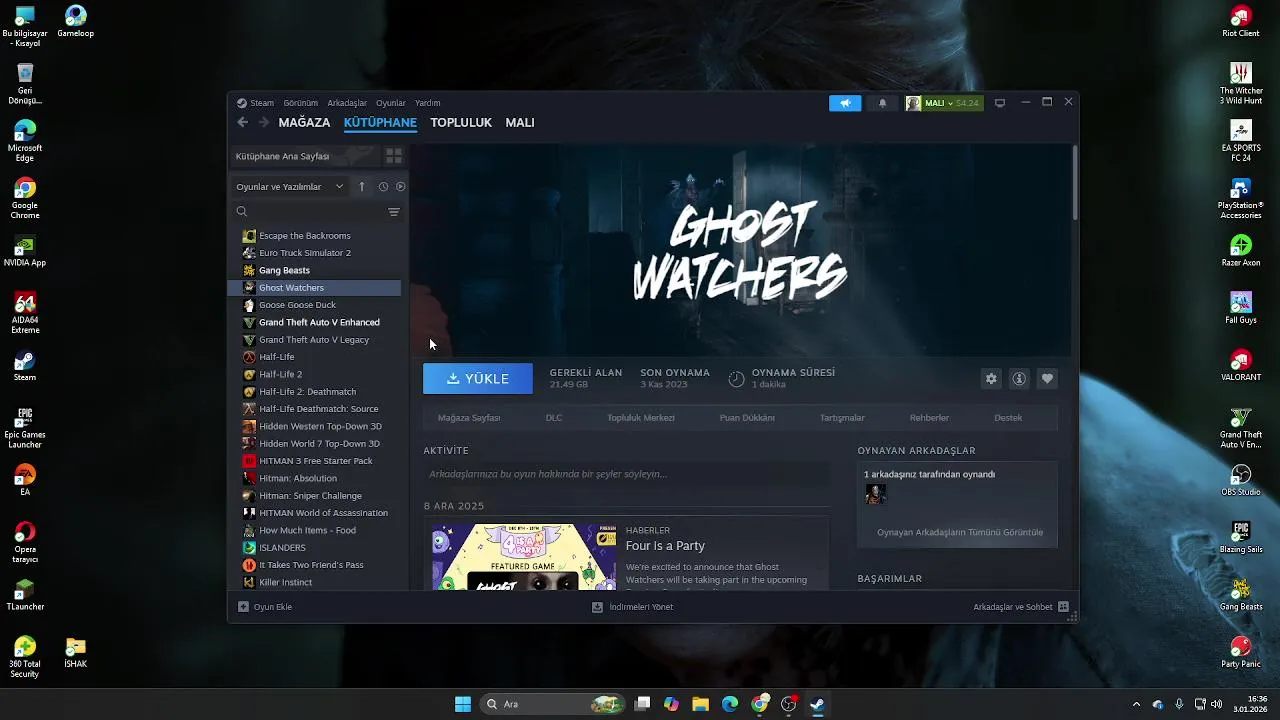Open Windows Start button
The width and height of the screenshot is (1280, 720).
tap(463, 704)
